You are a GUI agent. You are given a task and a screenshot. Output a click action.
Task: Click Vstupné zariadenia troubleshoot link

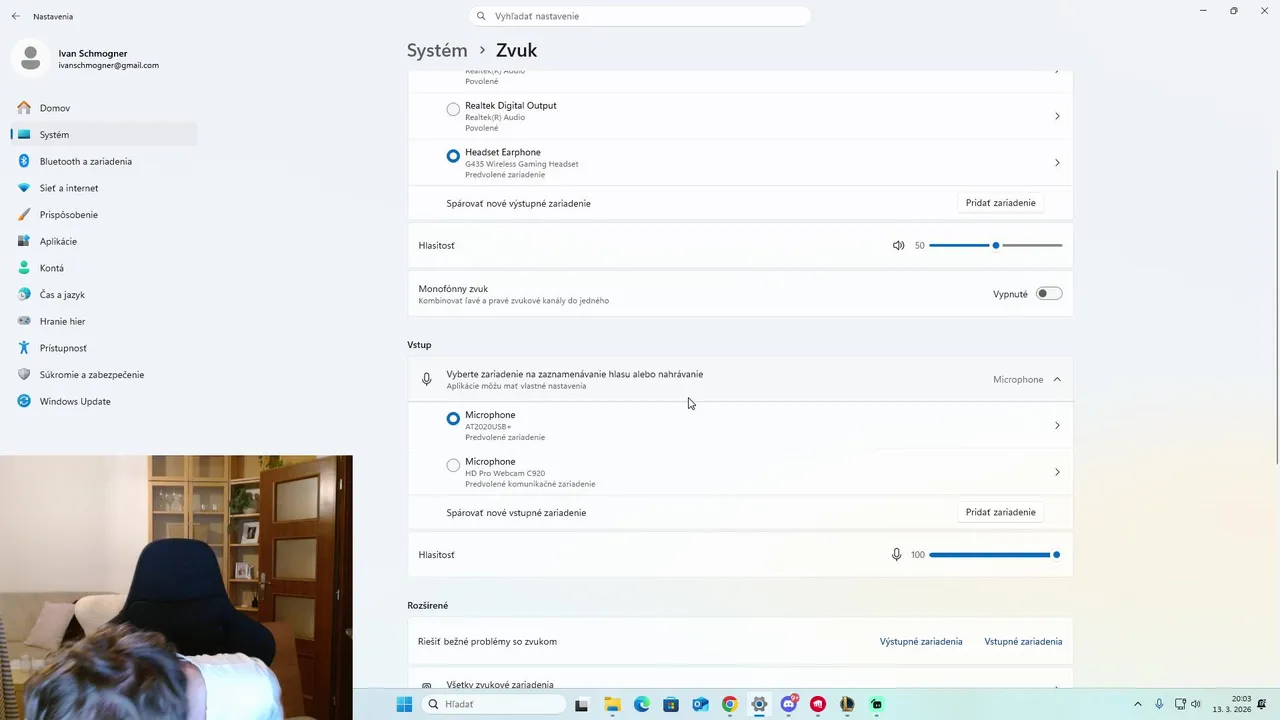(x=1023, y=642)
